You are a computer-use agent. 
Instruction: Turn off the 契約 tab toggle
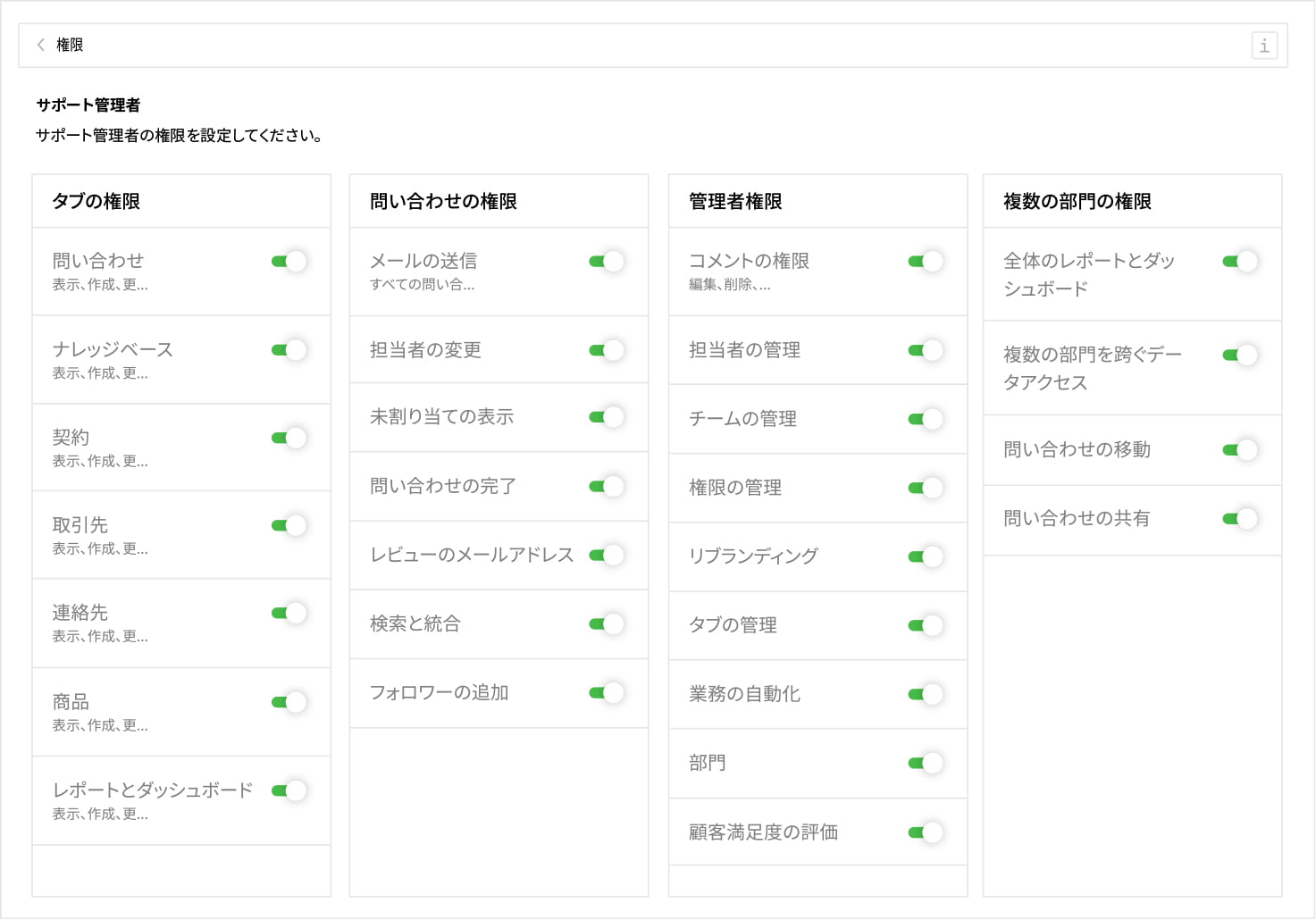pos(289,438)
